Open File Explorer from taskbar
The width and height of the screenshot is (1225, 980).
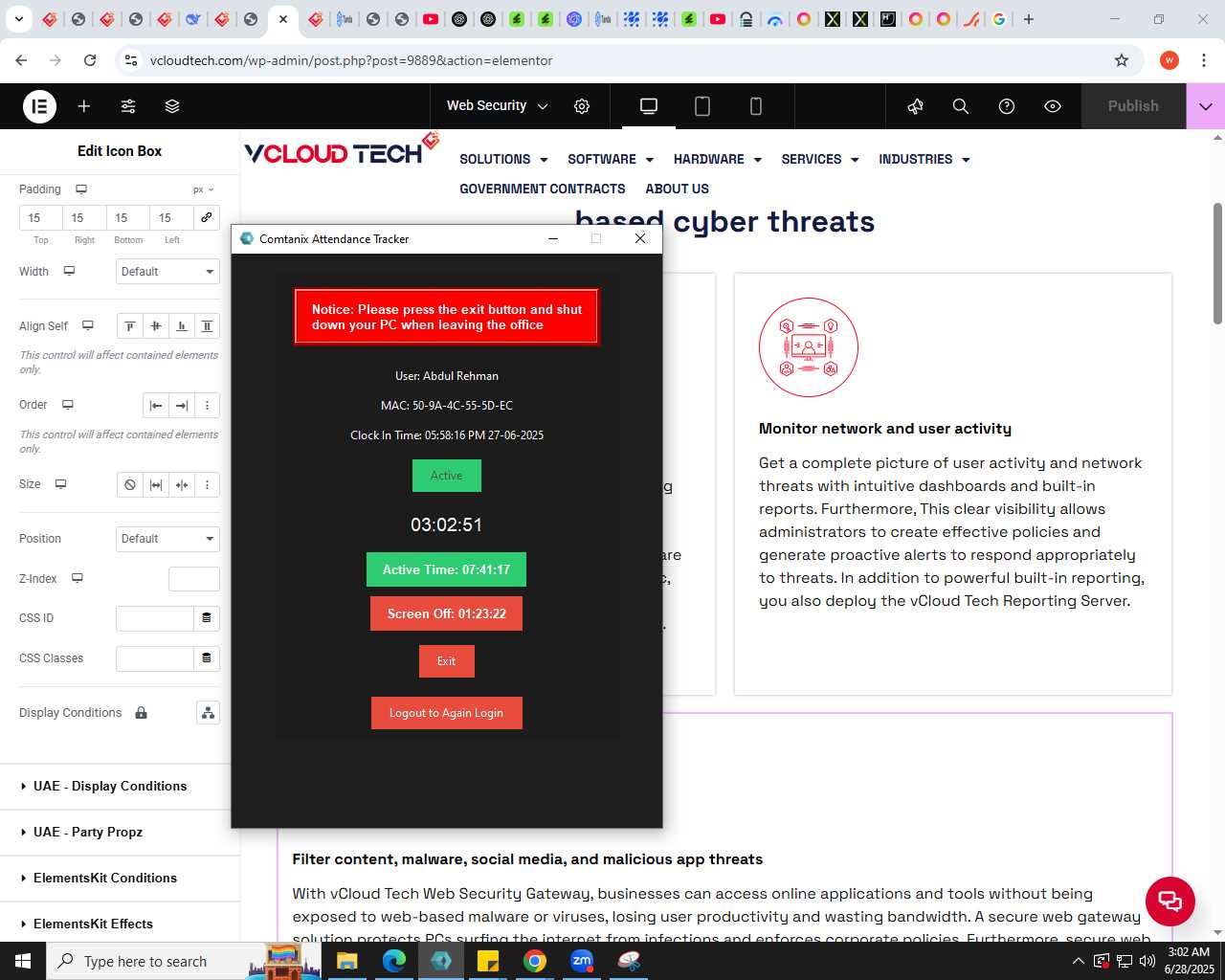coord(346,961)
